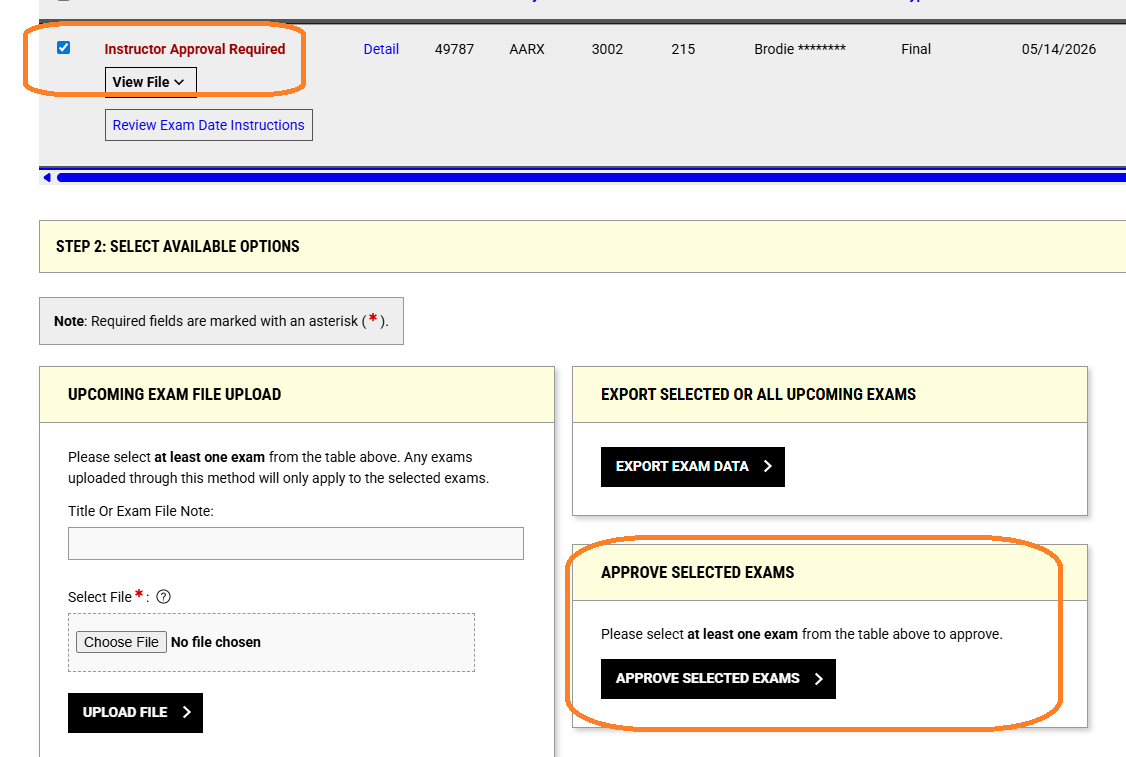Click the Upload File button
Image resolution: width=1126 pixels, height=757 pixels.
click(x=135, y=712)
